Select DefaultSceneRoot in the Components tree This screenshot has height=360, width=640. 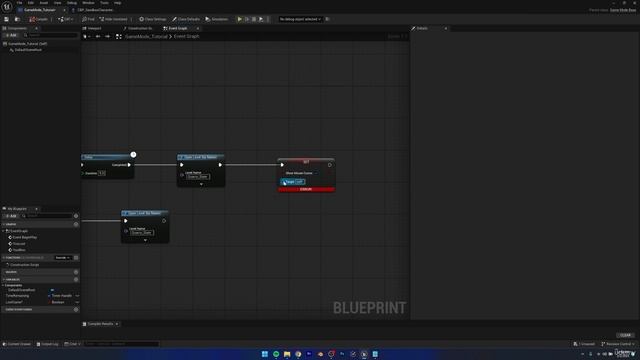pyautogui.click(x=28, y=50)
